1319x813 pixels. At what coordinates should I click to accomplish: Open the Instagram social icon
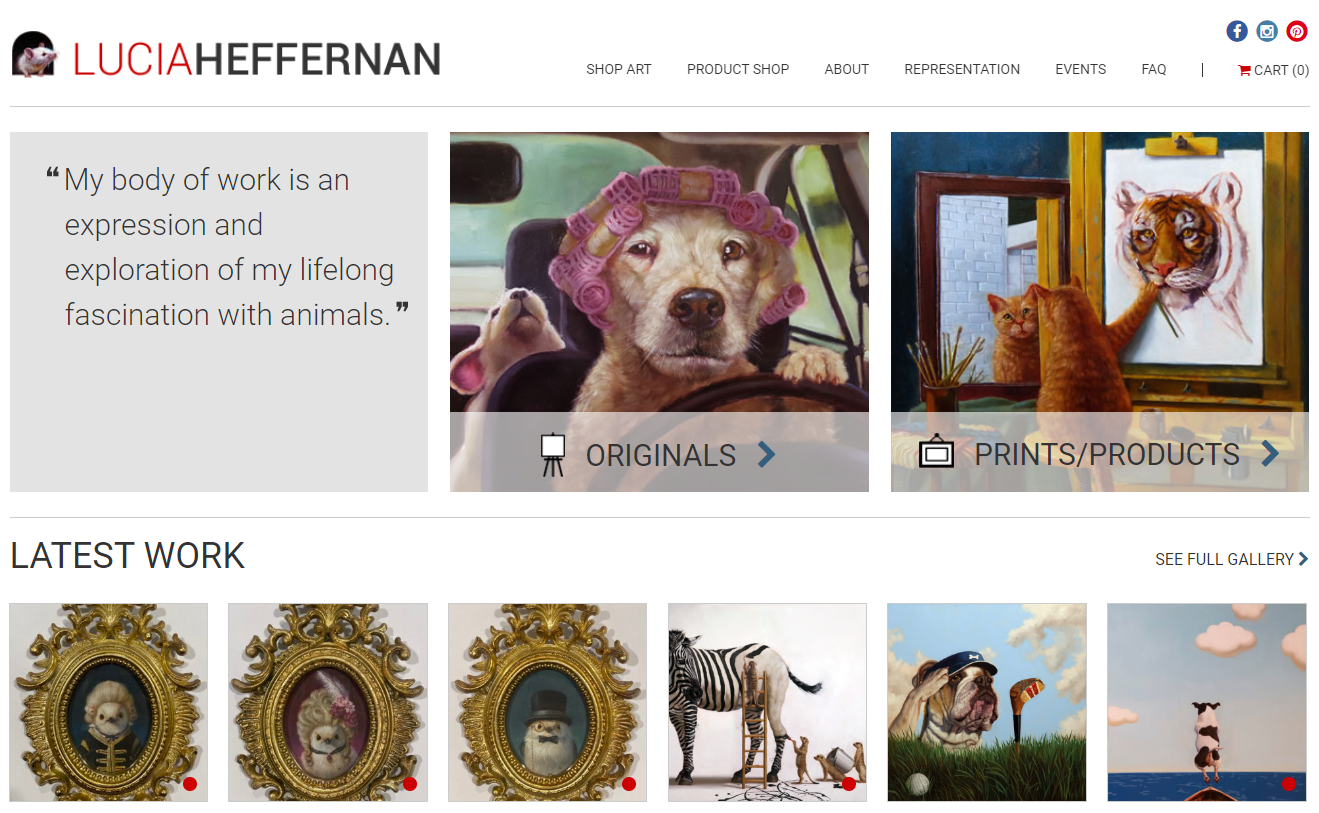tap(1267, 31)
